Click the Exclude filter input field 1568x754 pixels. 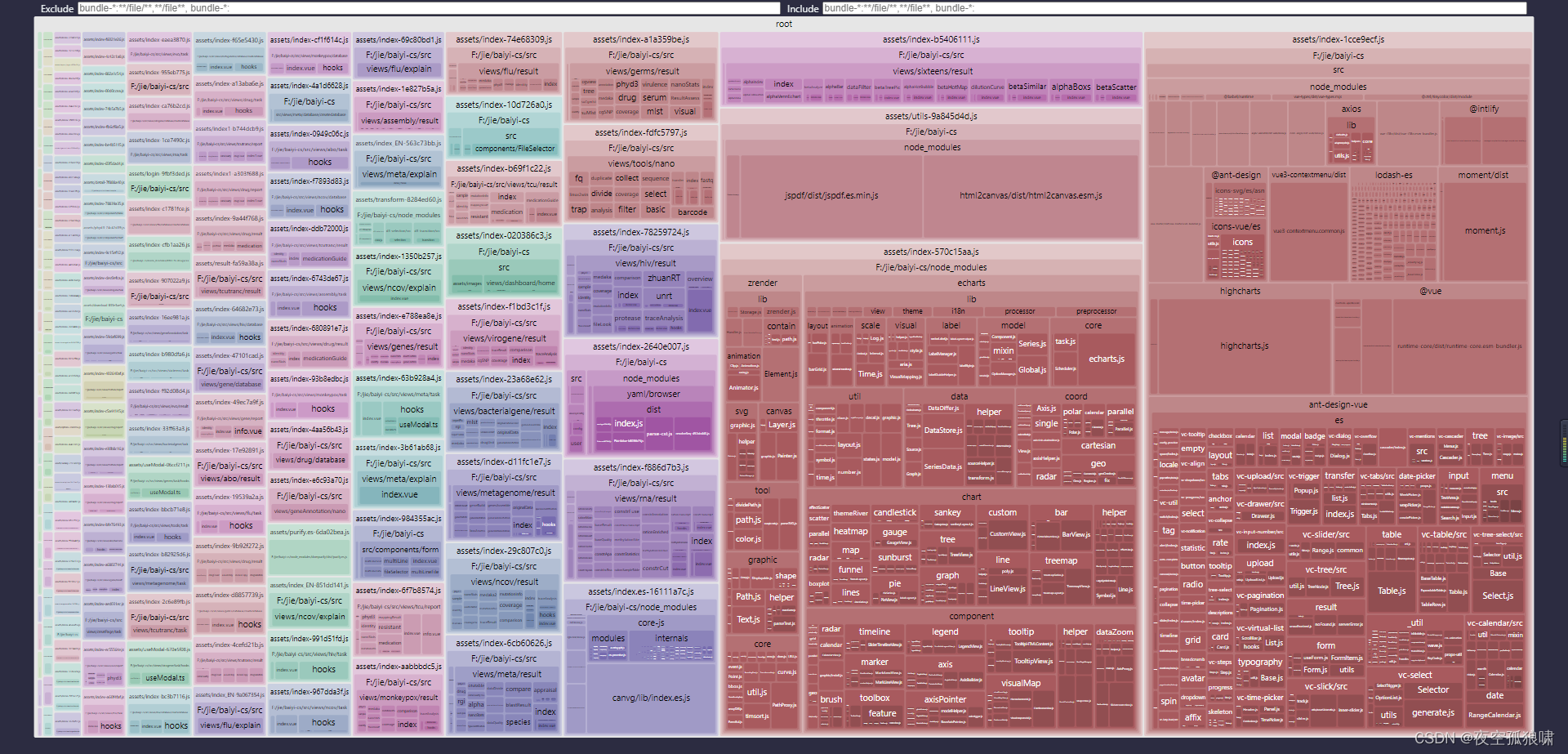pos(429,8)
